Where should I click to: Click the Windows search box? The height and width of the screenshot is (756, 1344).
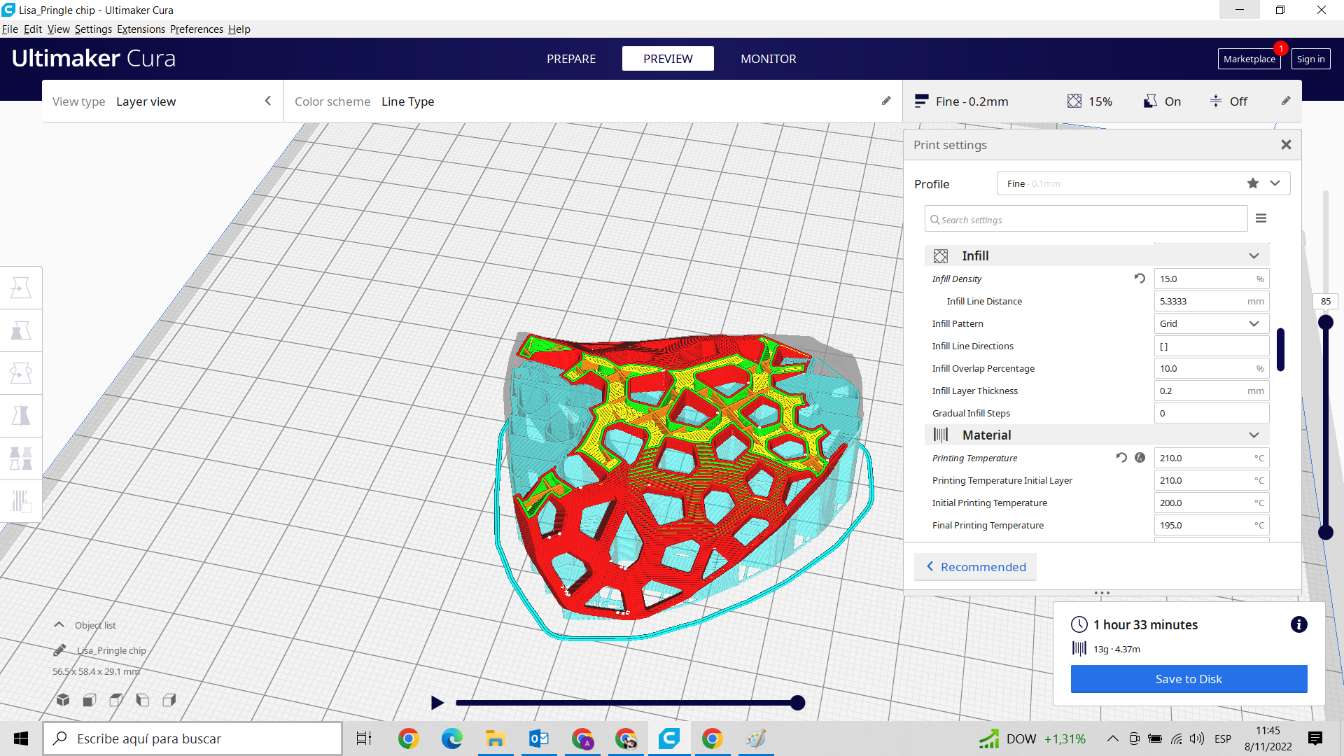tap(191, 739)
